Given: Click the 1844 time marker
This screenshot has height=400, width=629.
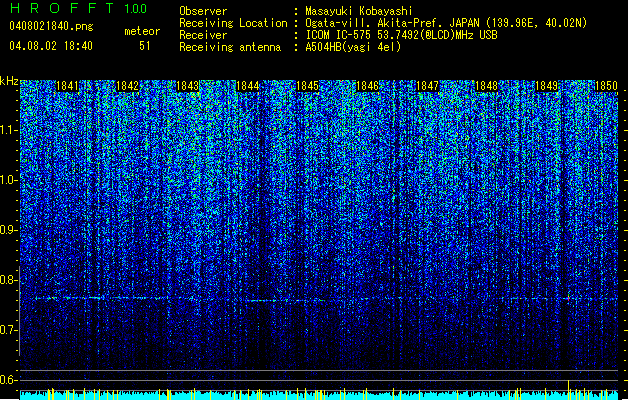Looking at the screenshot, I should 248,86.
